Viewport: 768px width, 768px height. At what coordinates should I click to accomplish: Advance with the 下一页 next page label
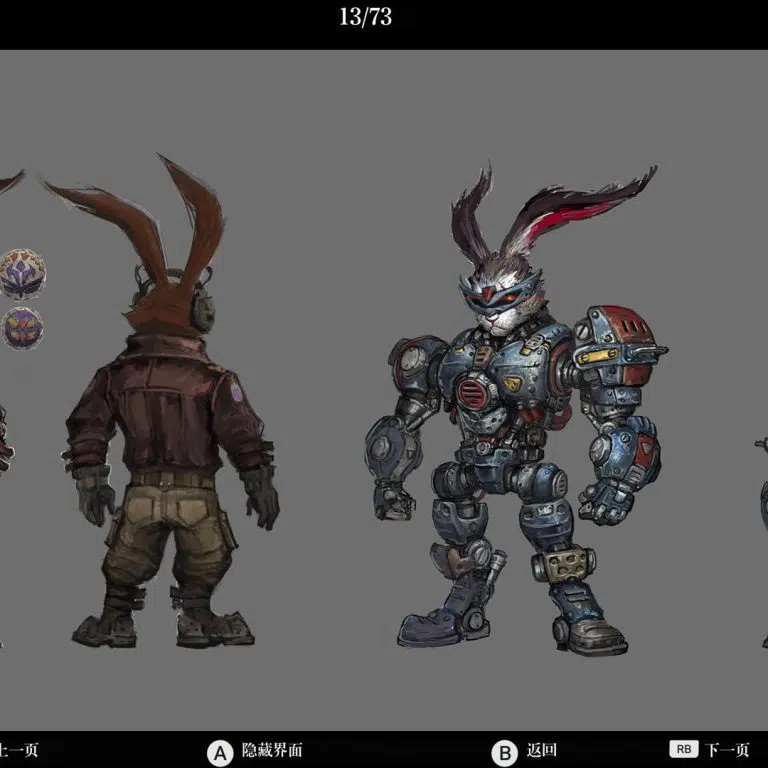727,750
